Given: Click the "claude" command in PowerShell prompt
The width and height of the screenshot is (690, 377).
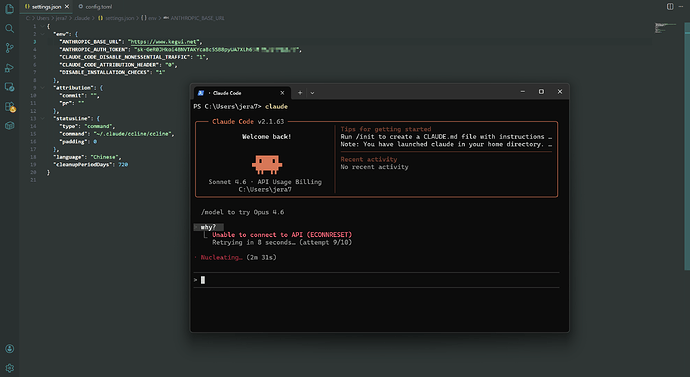Looking at the screenshot, I should point(276,106).
